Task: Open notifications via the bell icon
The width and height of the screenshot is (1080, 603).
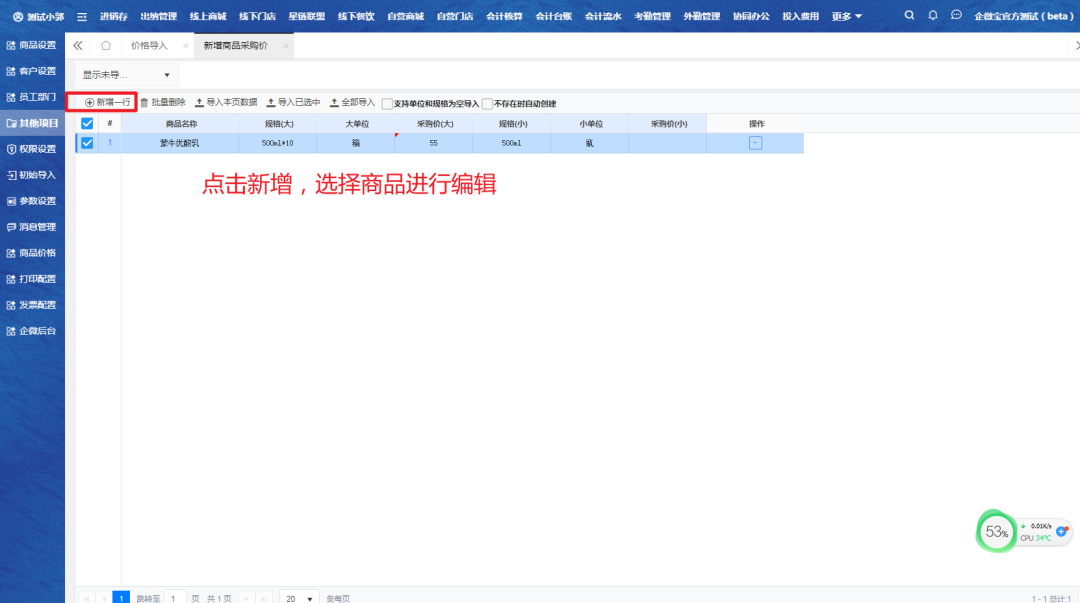Action: [x=933, y=16]
